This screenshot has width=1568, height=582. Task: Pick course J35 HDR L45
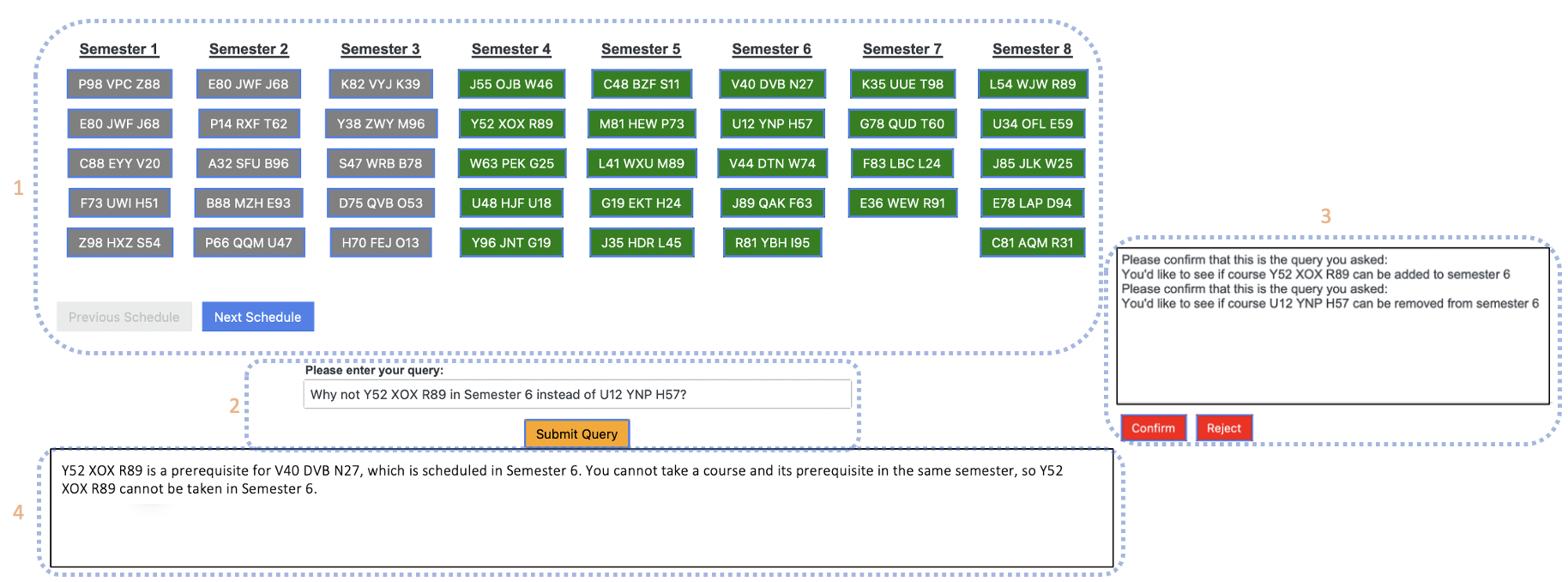click(642, 242)
